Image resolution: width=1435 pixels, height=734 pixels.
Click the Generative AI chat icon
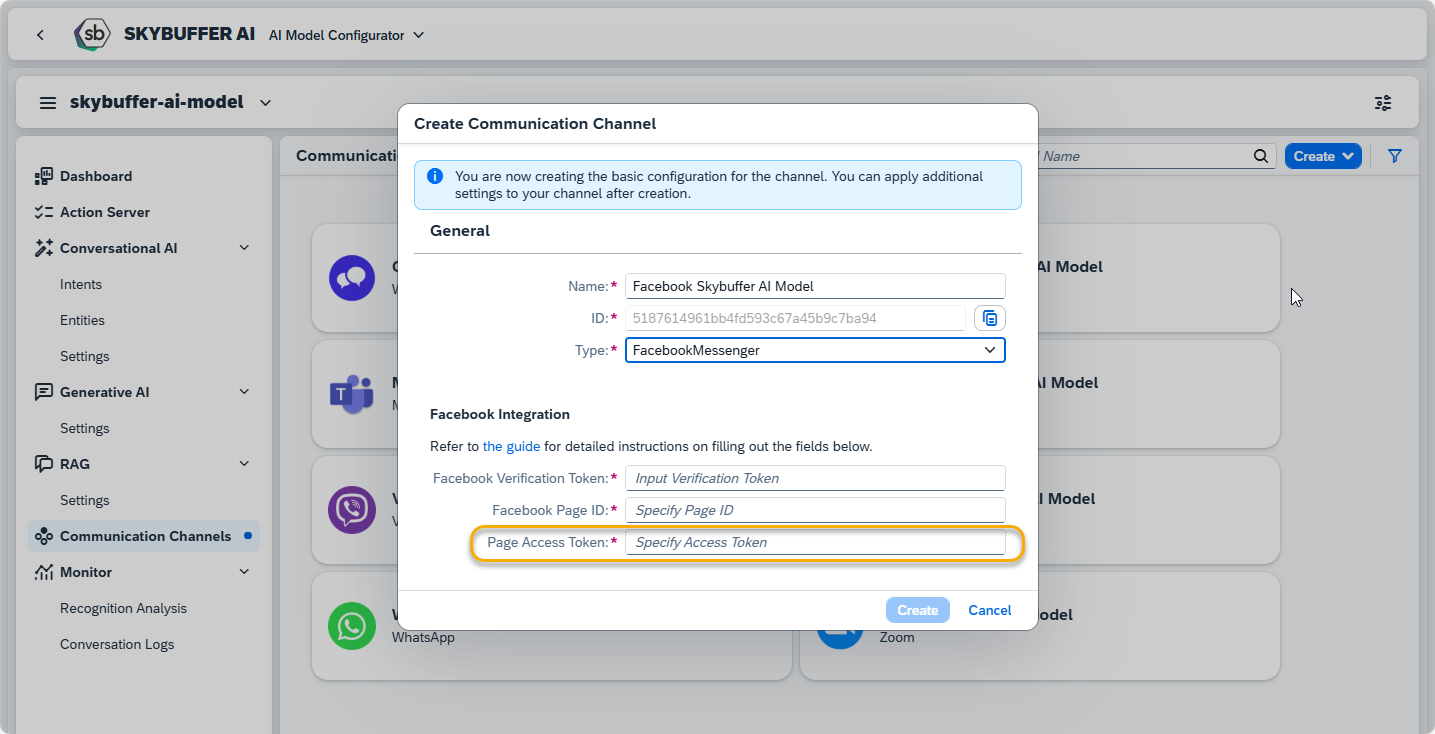[x=43, y=392]
